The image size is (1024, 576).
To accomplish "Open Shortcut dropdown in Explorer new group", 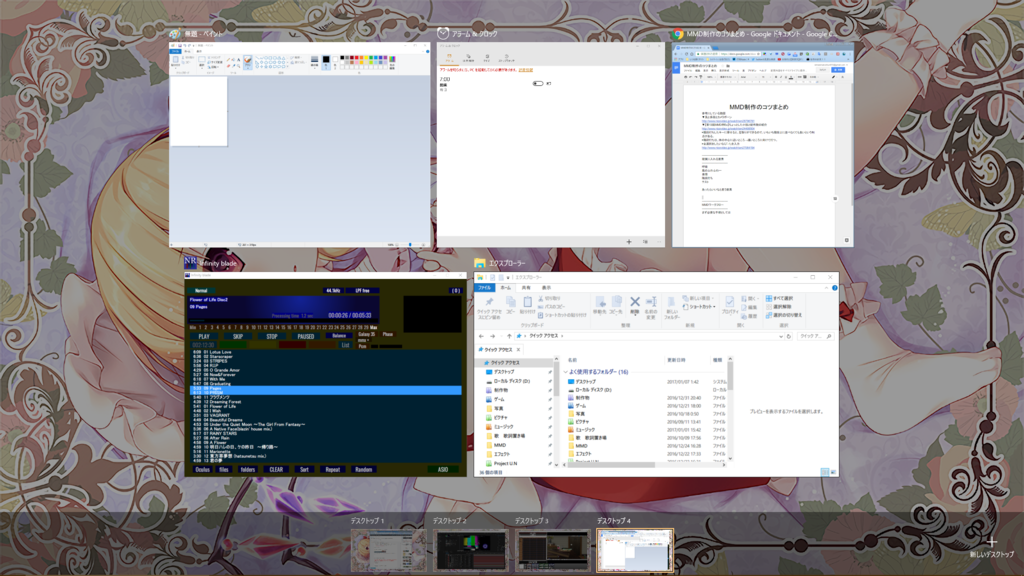I will point(700,307).
